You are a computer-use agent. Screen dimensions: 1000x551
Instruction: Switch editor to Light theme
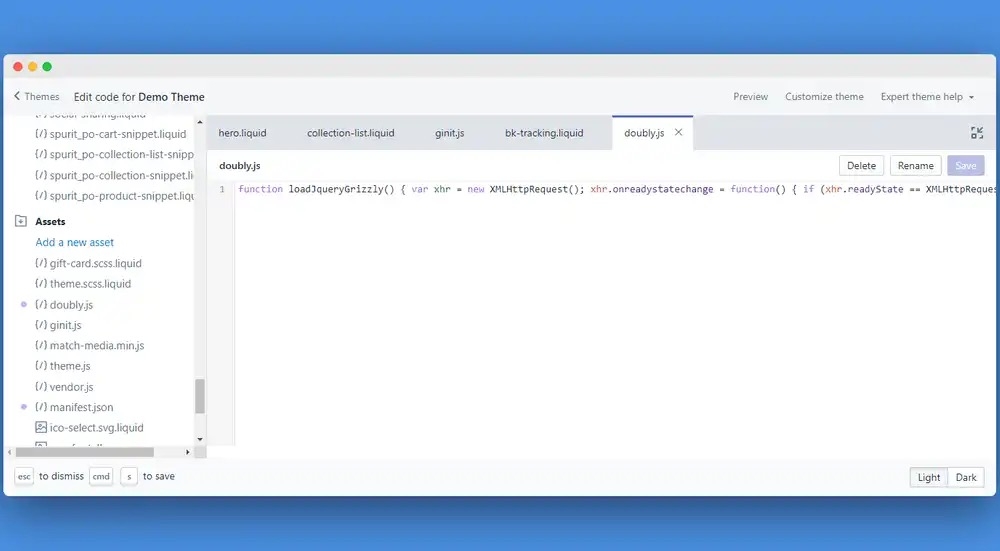tap(929, 477)
